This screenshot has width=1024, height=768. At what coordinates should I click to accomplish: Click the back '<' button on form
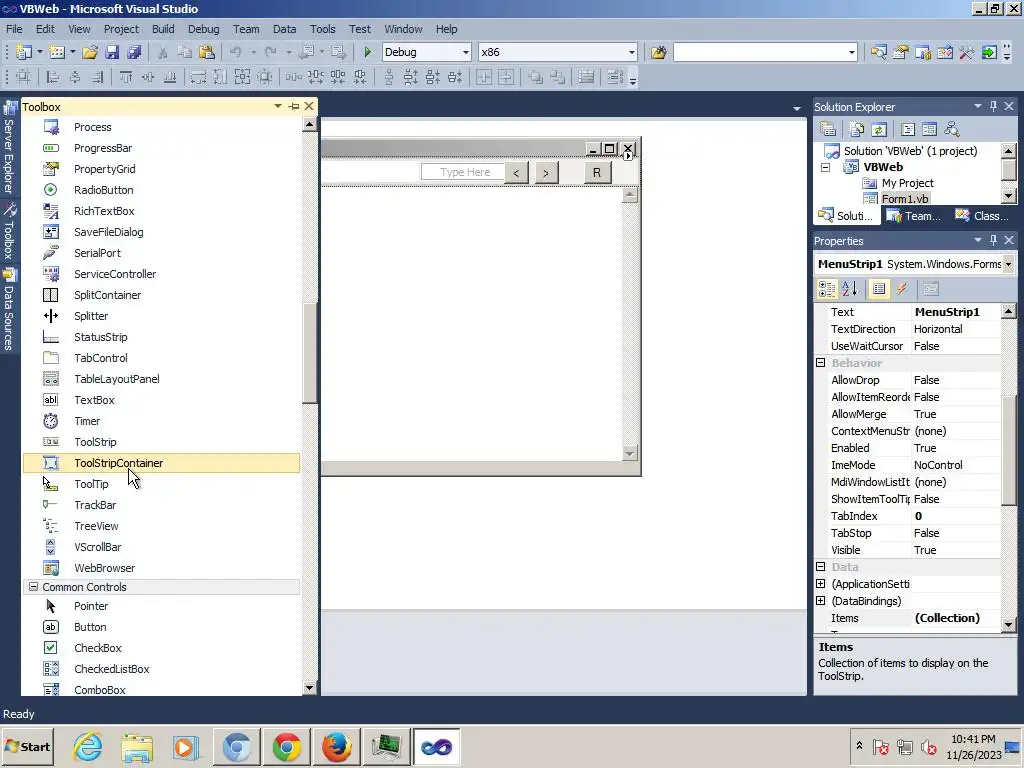click(x=516, y=173)
